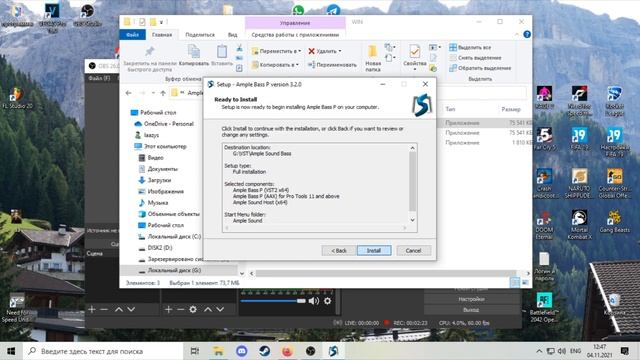Image resolution: width=640 pixels, height=360 pixels.
Task: Sort files by Тип column header
Action: (x=450, y=109)
